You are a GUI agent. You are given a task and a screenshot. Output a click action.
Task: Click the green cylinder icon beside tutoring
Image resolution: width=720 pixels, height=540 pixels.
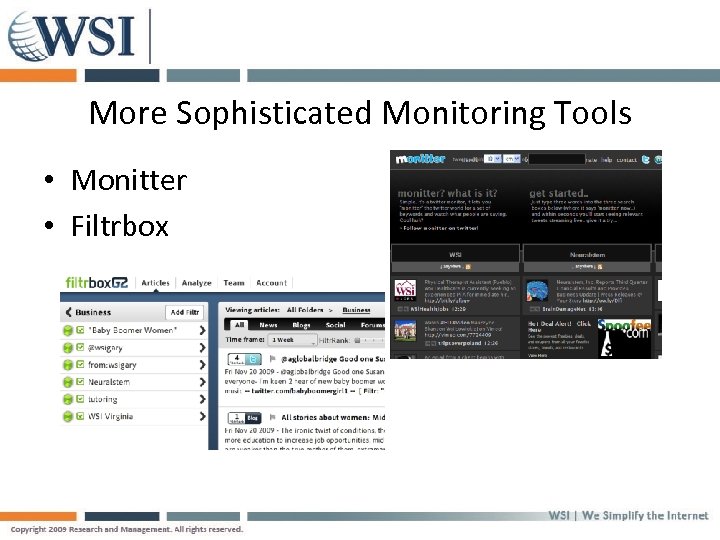(x=68, y=399)
